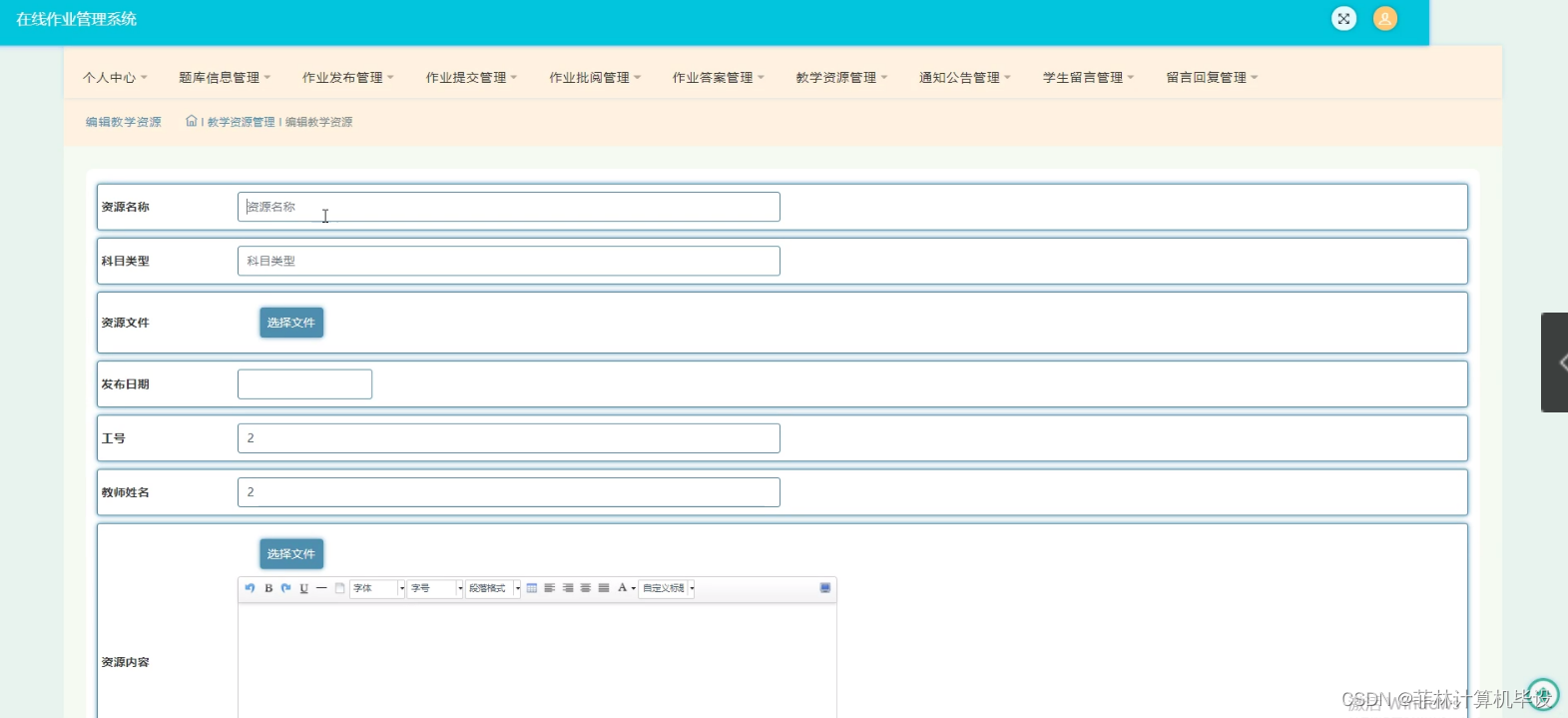This screenshot has height=718, width=1568.
Task: Open the 字号 font size dropdown
Action: [435, 588]
